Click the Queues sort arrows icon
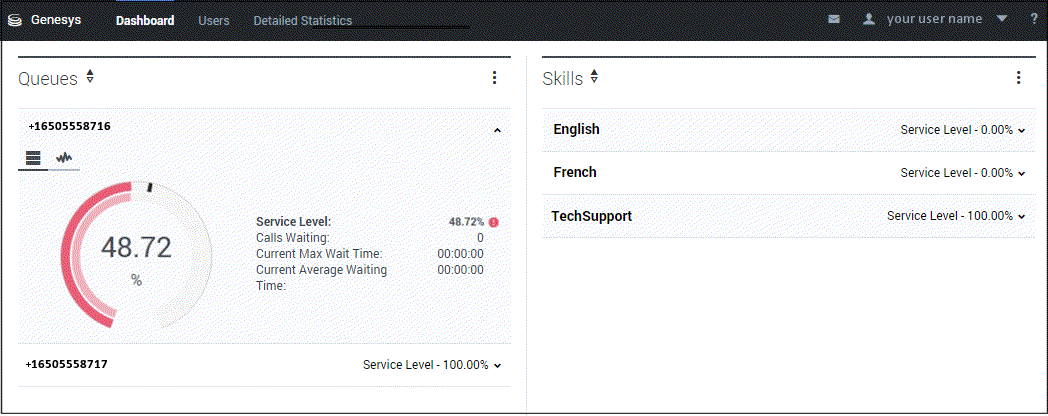The width and height of the screenshot is (1048, 416). click(90, 77)
